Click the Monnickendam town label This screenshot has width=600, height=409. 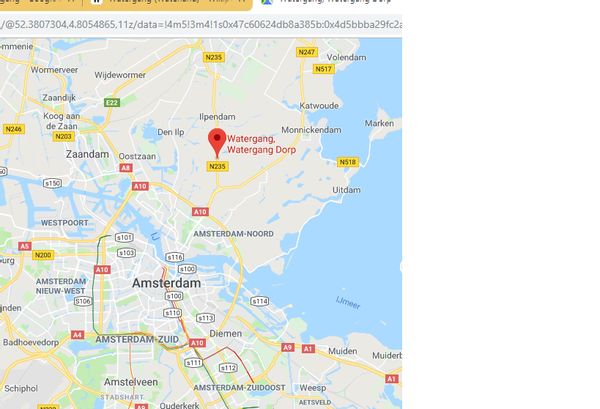pos(311,130)
